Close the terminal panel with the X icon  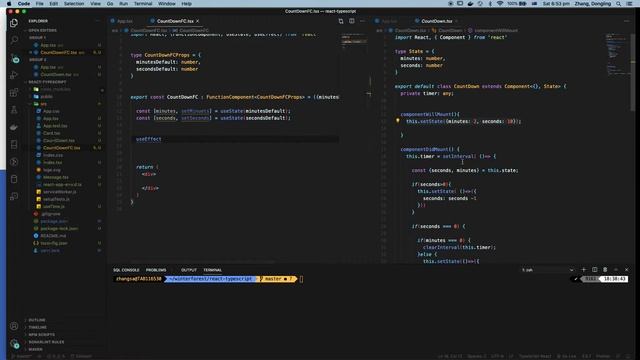[x=627, y=270]
